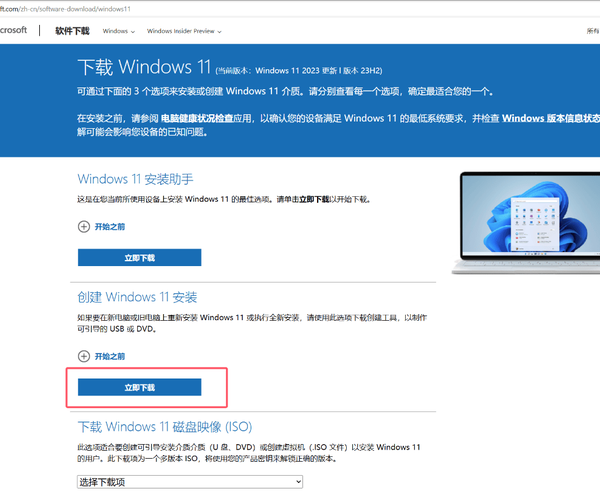Click the 创建 Windows 11 安装 heading
The height and width of the screenshot is (500, 600).
point(137,297)
